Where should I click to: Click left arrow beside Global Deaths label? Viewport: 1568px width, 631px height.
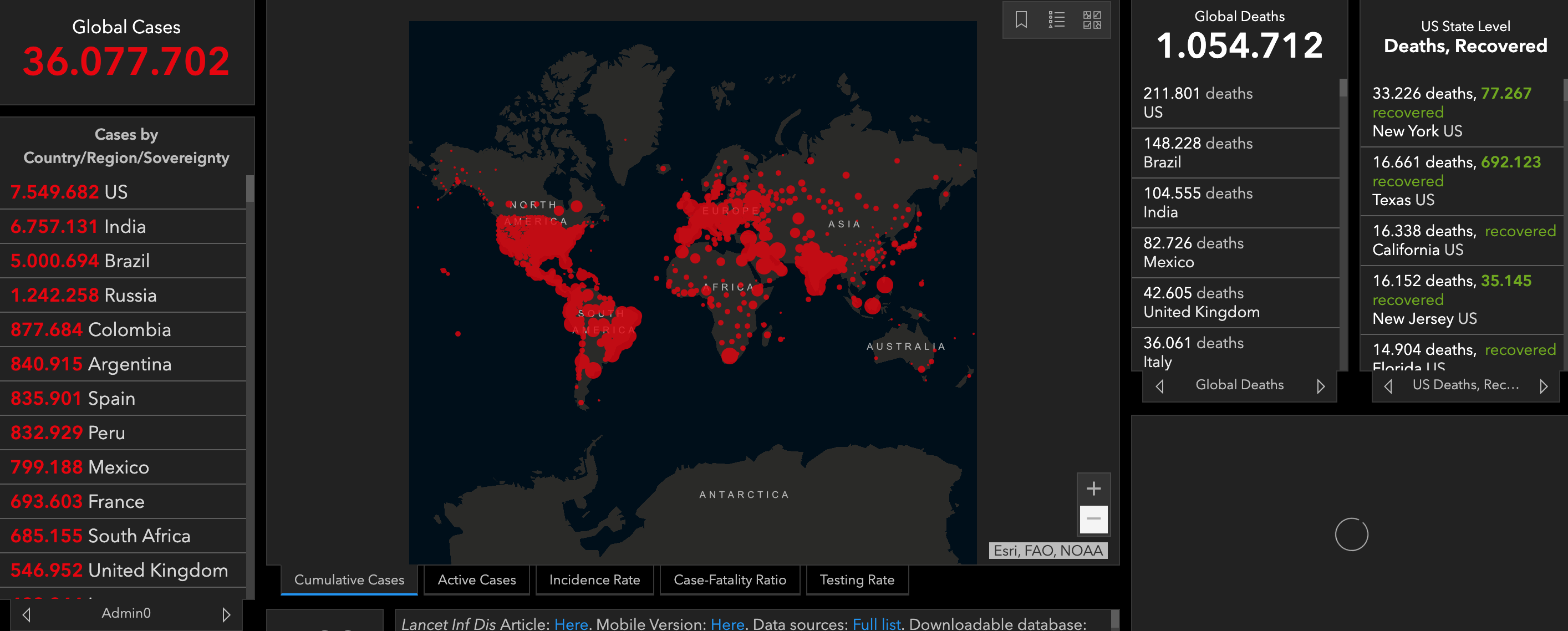coord(1159,386)
